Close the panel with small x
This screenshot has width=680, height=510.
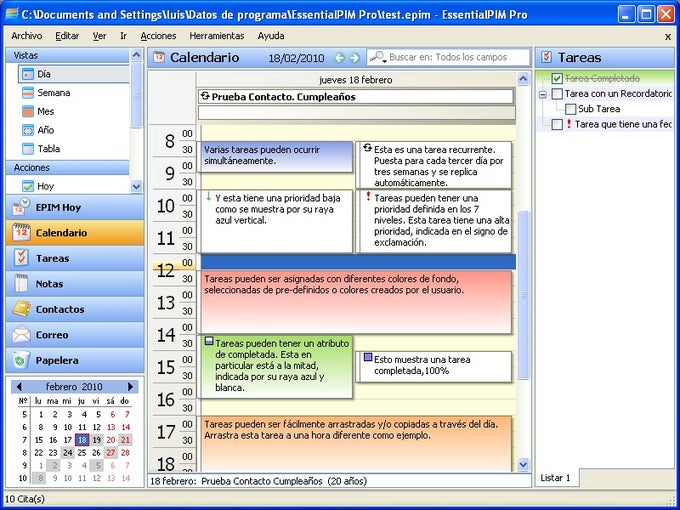[668, 37]
